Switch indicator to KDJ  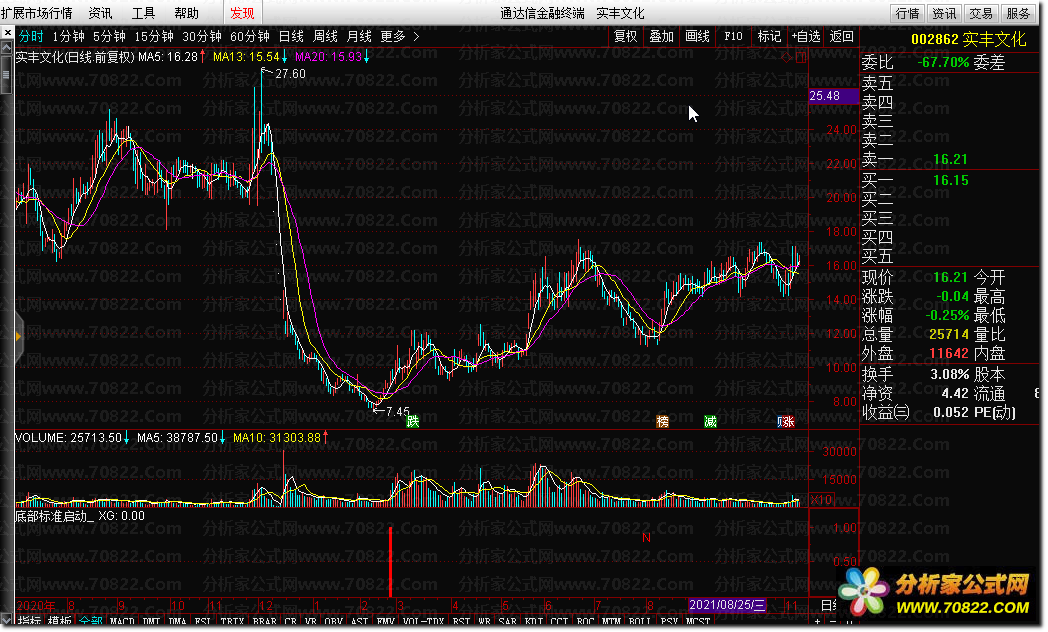[x=534, y=621]
